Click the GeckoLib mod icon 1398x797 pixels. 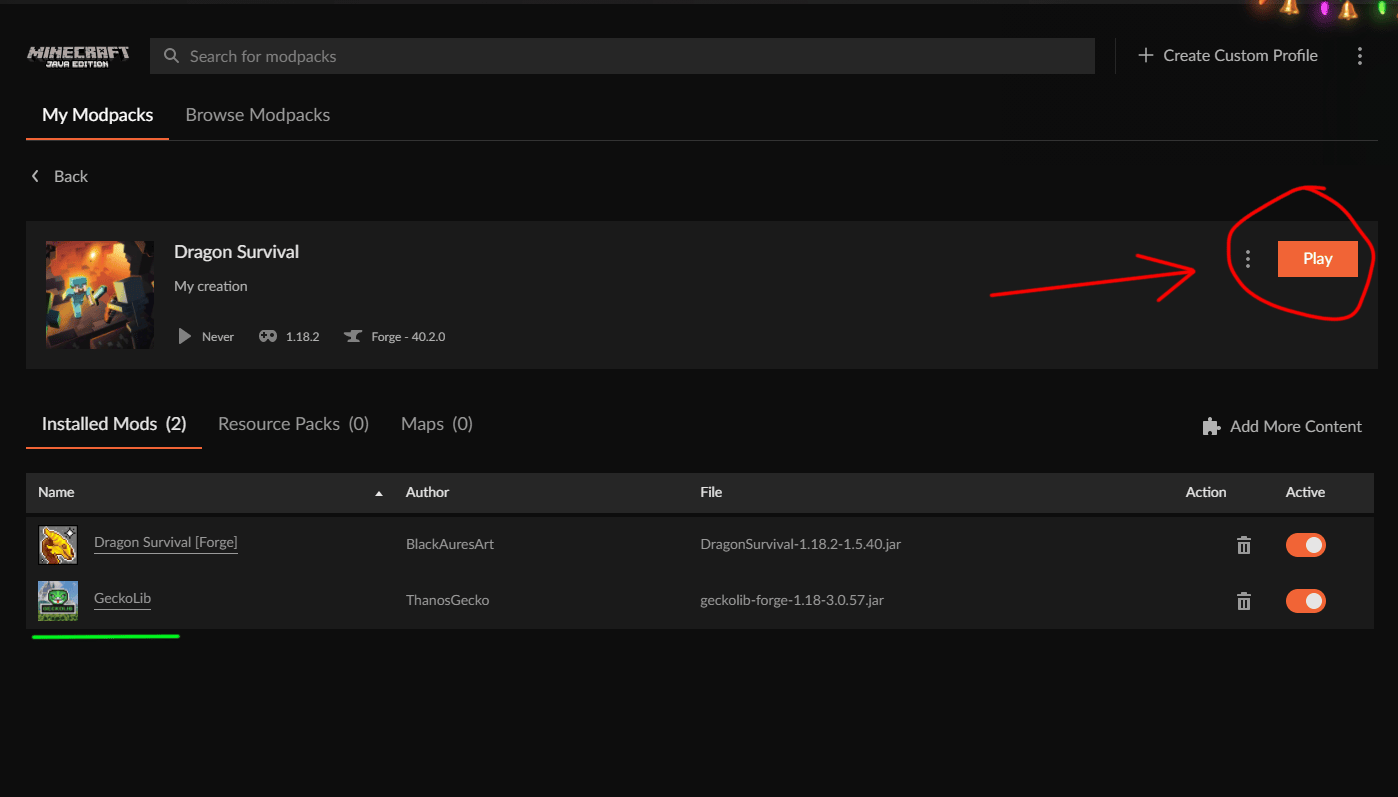(x=58, y=601)
